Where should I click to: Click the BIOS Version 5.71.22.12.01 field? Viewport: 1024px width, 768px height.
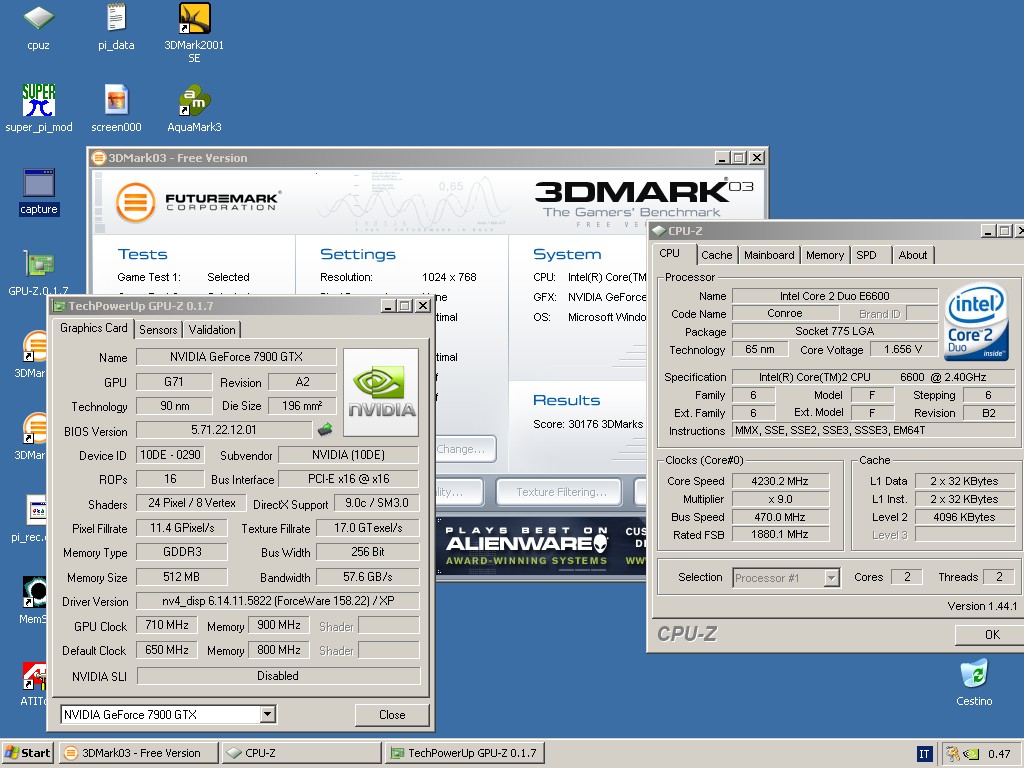tap(224, 430)
